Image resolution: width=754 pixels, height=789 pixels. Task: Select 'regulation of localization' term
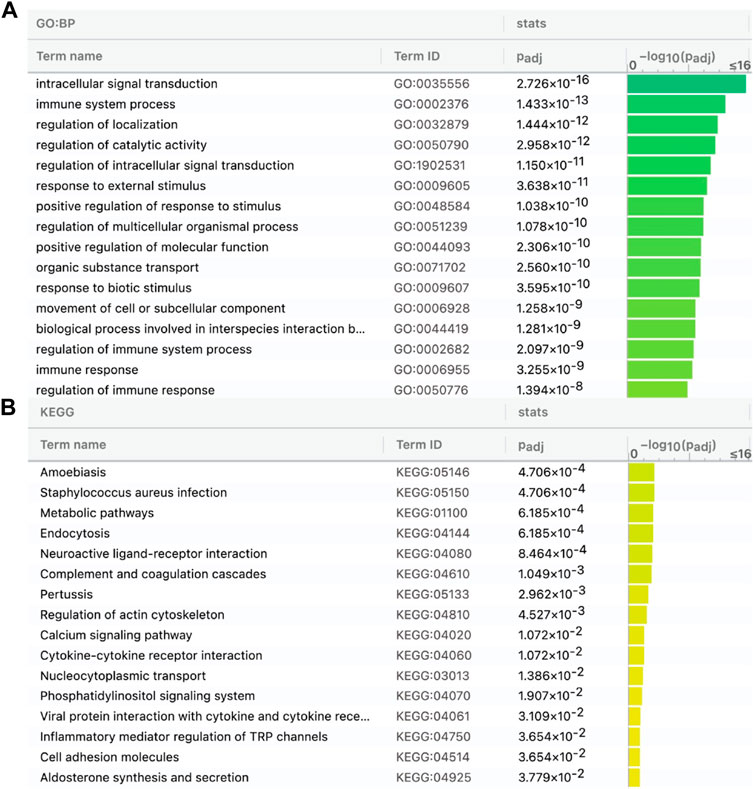[107, 124]
